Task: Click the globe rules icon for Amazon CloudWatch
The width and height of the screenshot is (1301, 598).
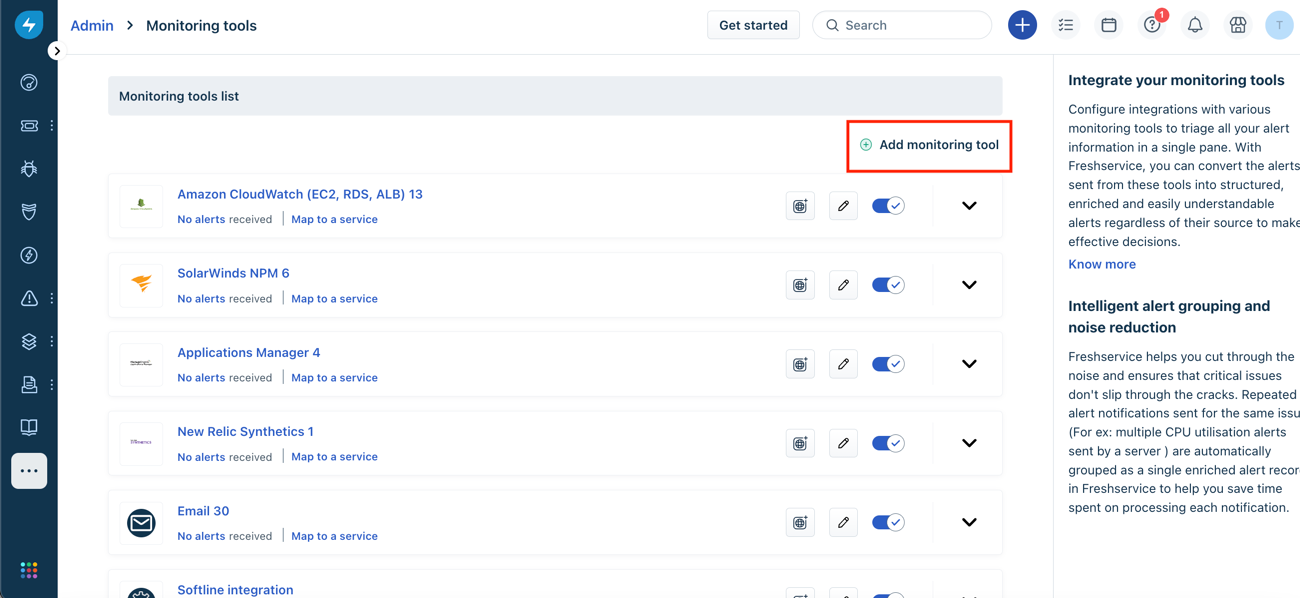Action: (800, 206)
